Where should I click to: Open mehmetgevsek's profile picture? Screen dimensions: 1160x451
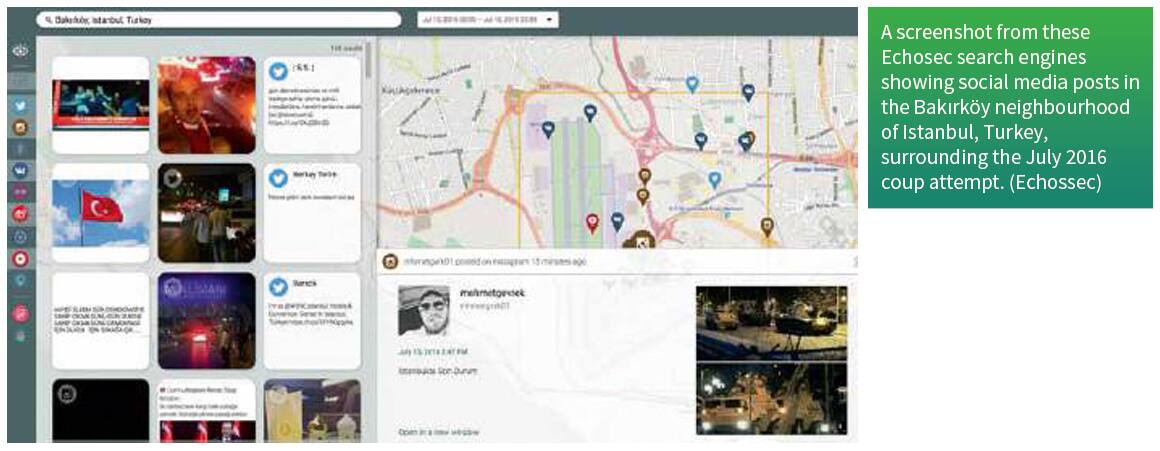(x=424, y=311)
